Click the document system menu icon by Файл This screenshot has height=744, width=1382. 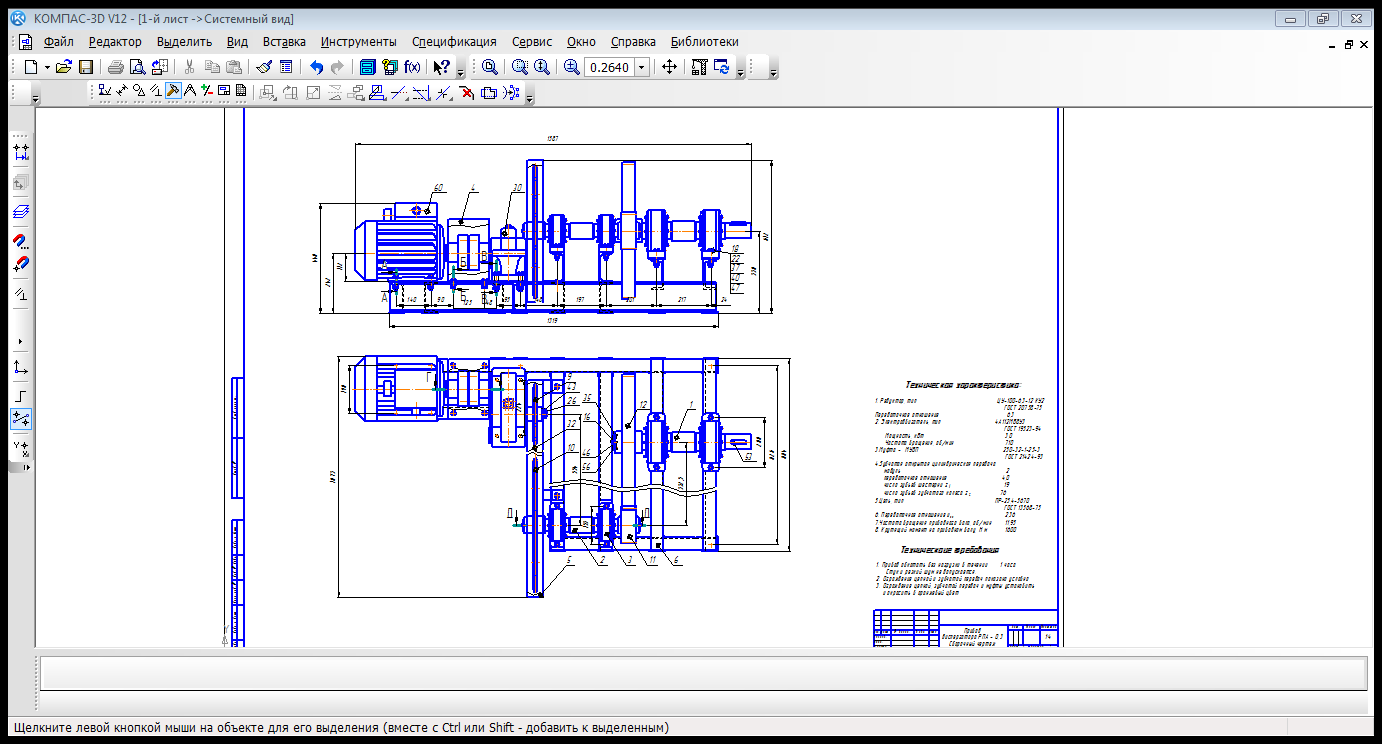(x=25, y=42)
